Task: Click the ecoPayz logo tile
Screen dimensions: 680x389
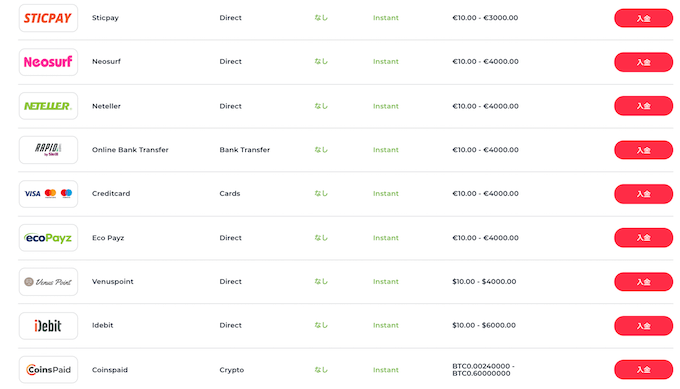Action: point(48,238)
